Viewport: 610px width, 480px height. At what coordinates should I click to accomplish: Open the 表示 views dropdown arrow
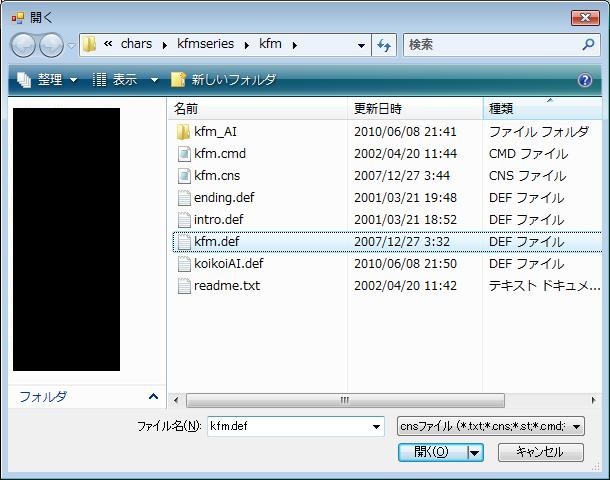click(154, 80)
